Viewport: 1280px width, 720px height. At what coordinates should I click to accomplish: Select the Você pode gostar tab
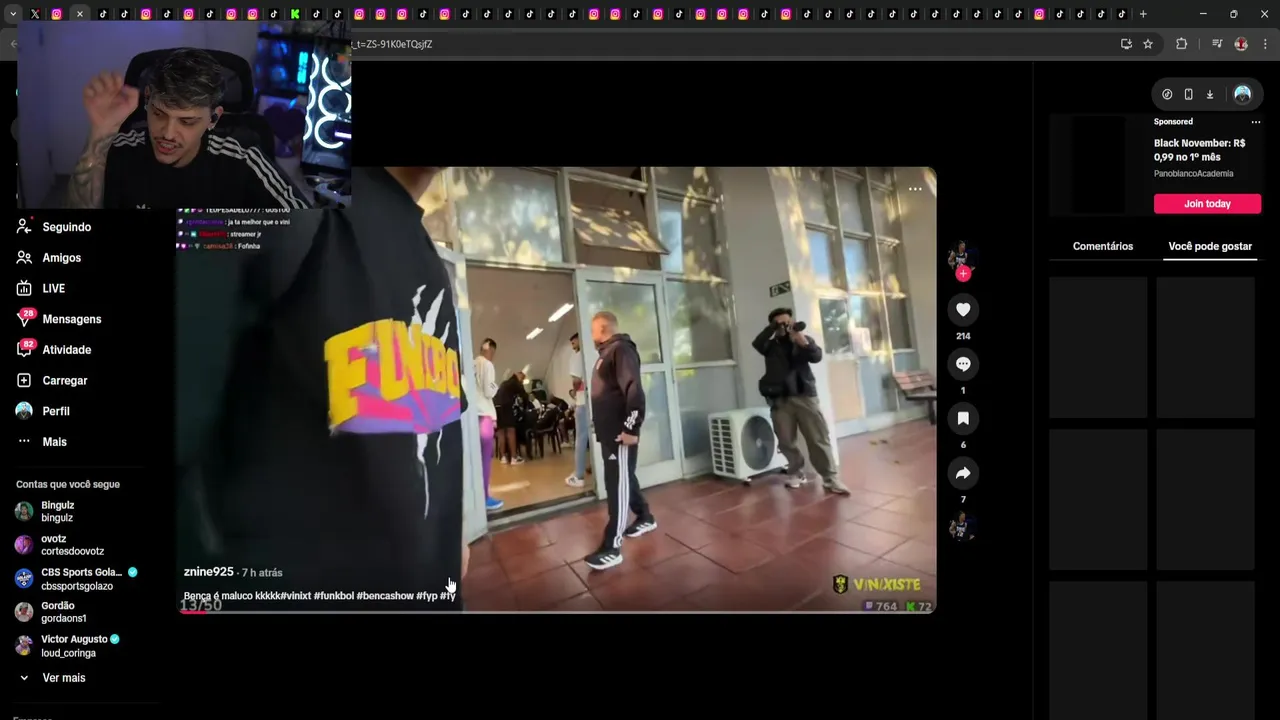click(1210, 246)
